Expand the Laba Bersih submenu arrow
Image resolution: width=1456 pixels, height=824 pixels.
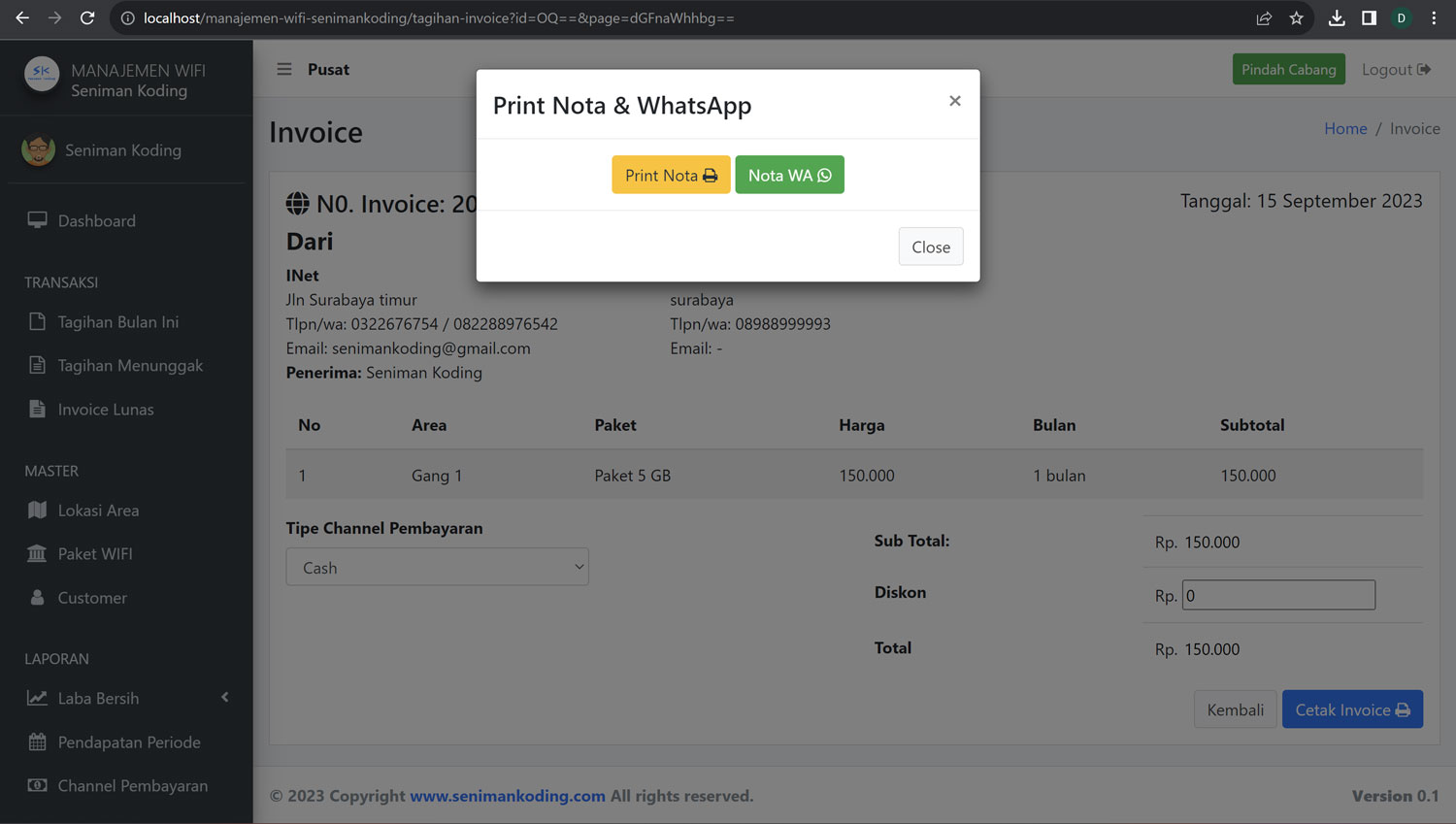coord(225,697)
